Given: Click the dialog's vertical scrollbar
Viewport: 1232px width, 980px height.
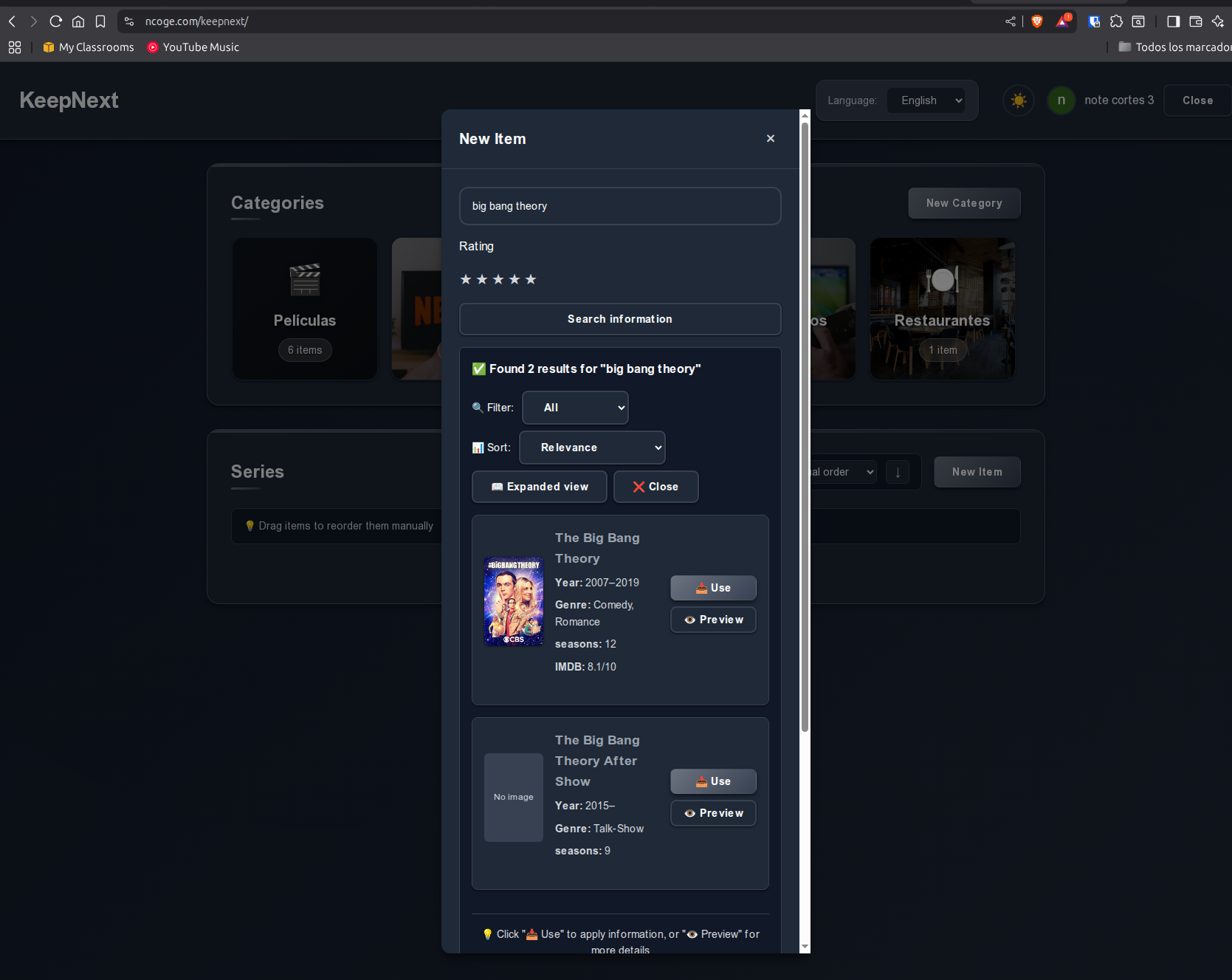Looking at the screenshot, I should coord(805,427).
